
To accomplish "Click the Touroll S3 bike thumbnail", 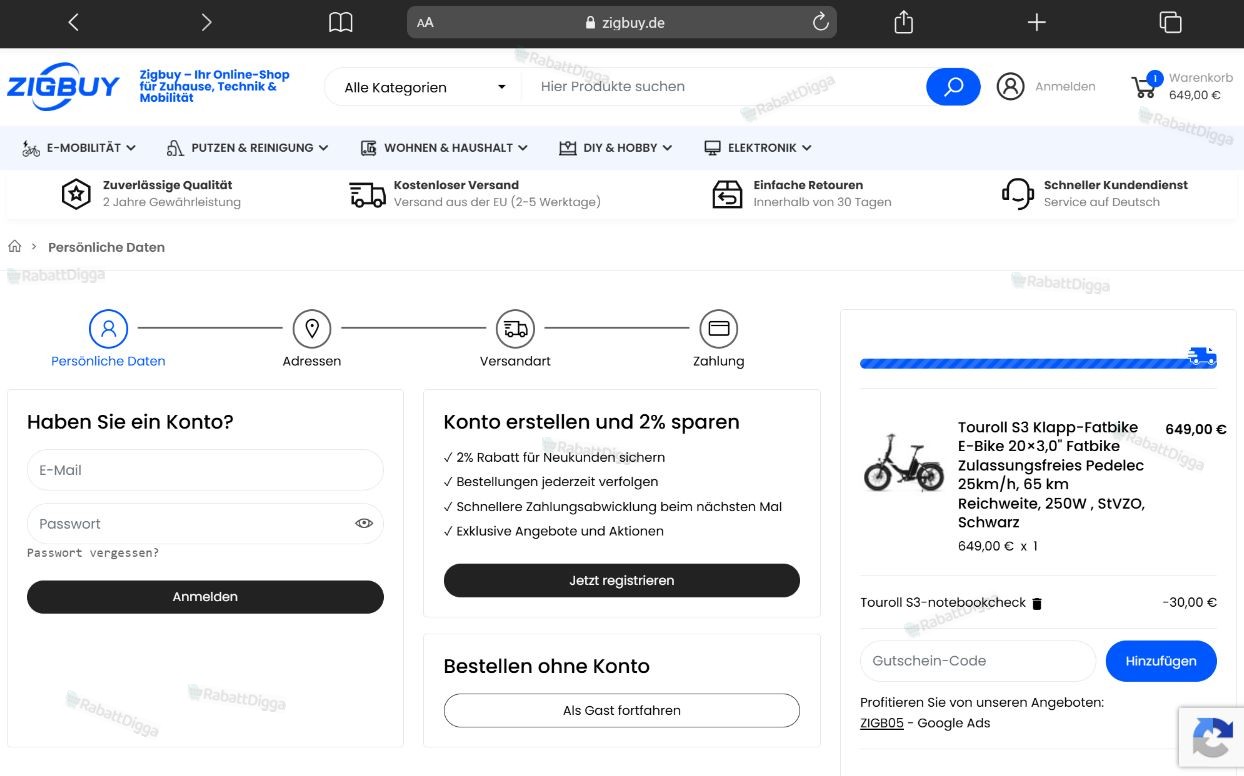I will (x=903, y=462).
